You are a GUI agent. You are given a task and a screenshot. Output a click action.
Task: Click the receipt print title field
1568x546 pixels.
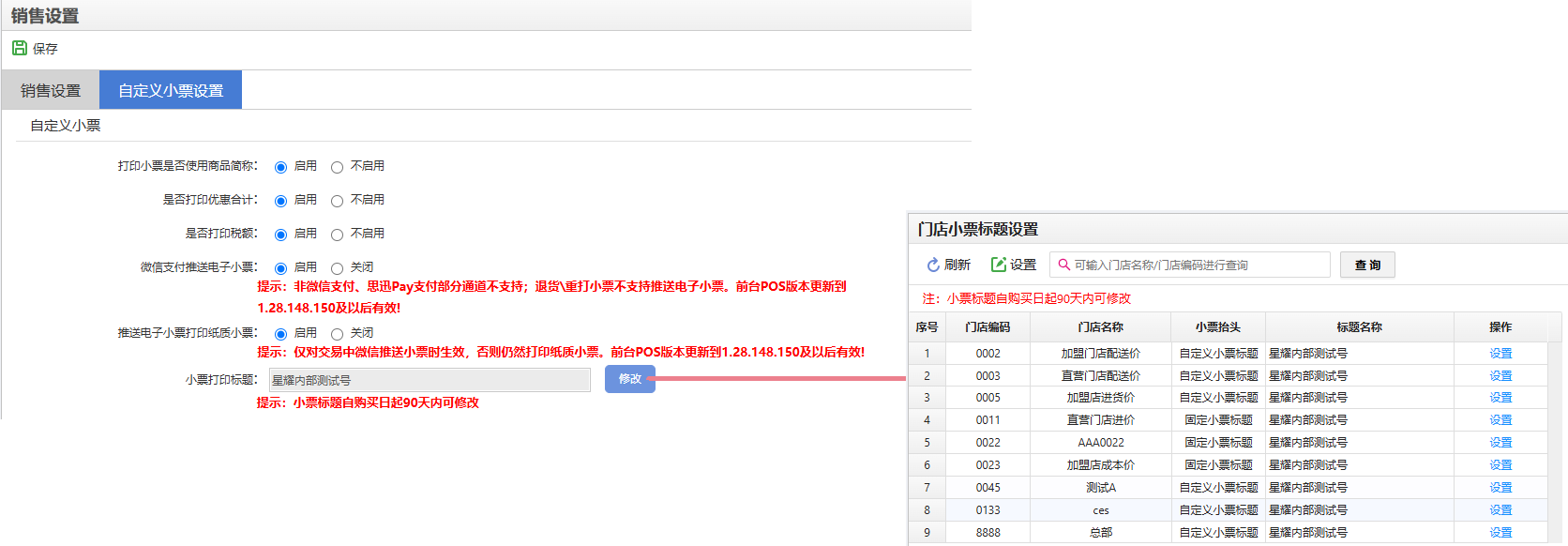[x=430, y=380]
